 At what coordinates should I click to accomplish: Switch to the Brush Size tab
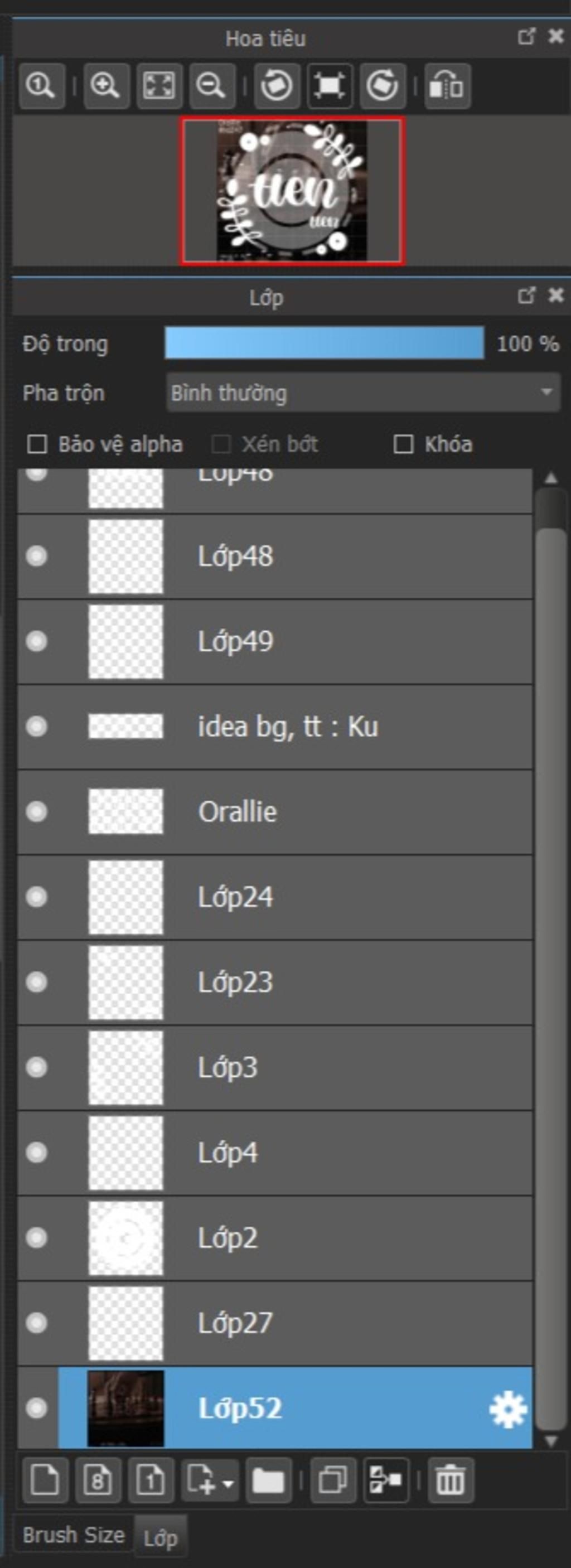pyautogui.click(x=74, y=1535)
